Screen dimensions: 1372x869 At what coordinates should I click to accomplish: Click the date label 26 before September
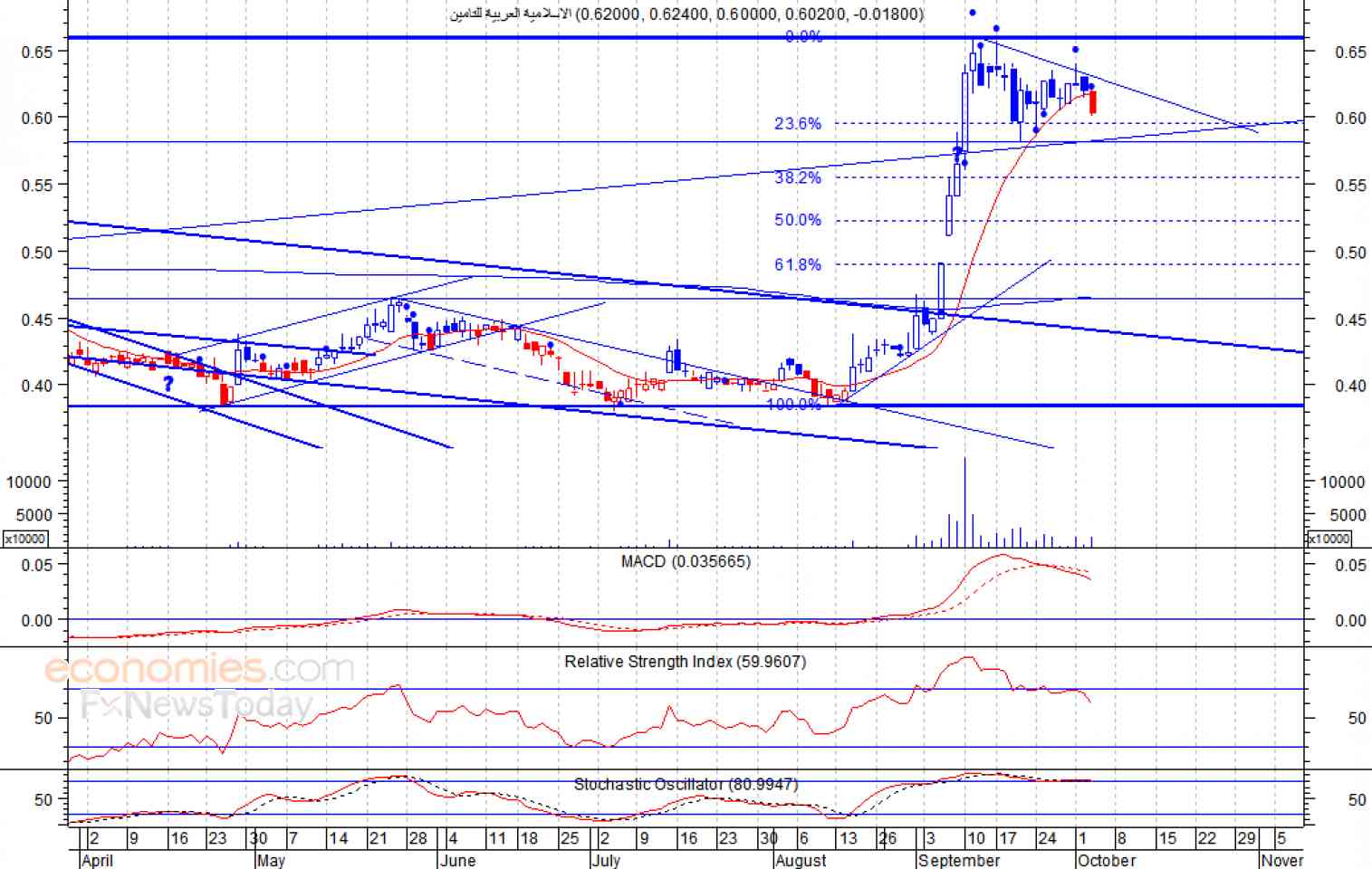(887, 838)
